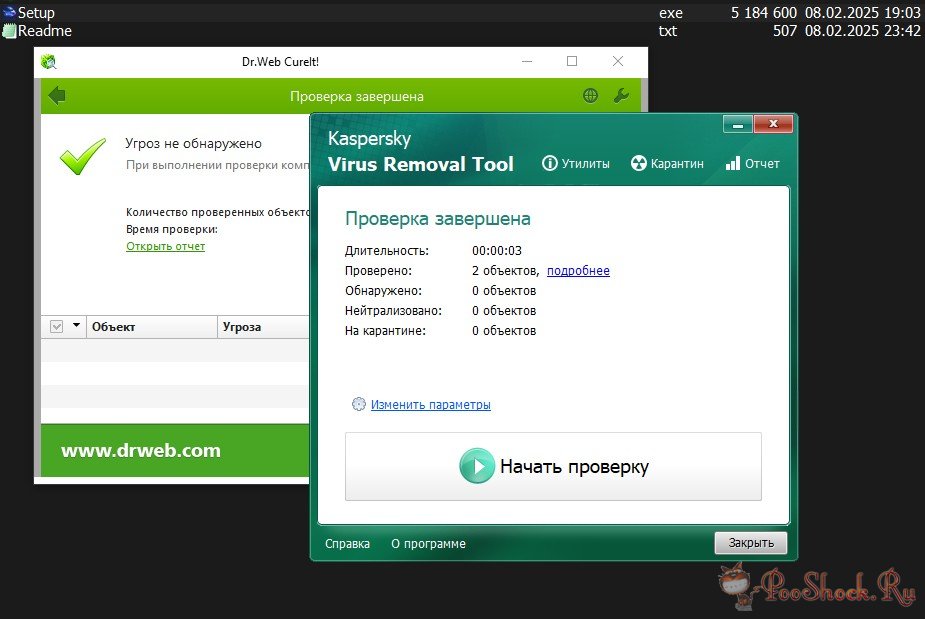Click the Dr.Web CureIt title bar logo
This screenshot has height=619, width=925.
48,61
